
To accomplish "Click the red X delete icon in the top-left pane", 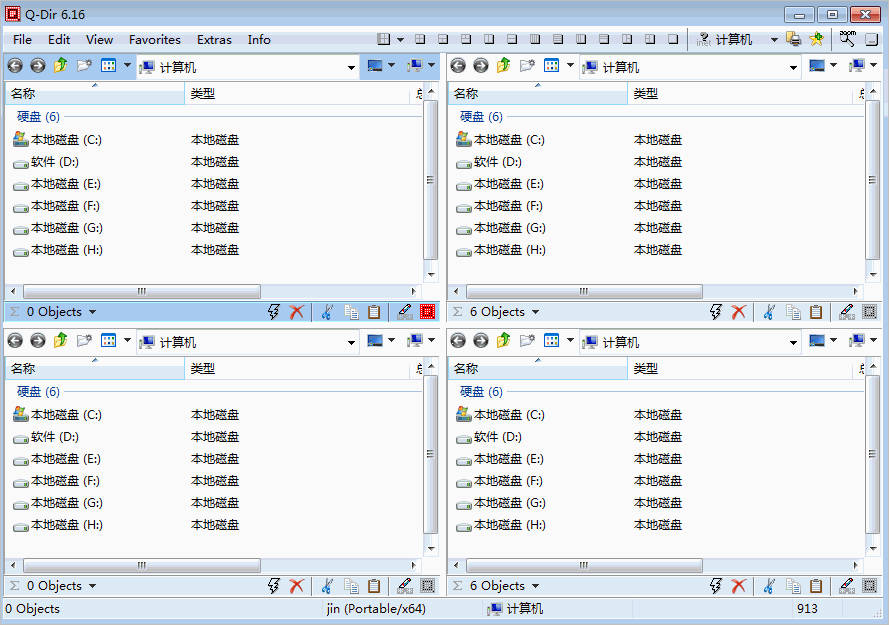I will 297,312.
